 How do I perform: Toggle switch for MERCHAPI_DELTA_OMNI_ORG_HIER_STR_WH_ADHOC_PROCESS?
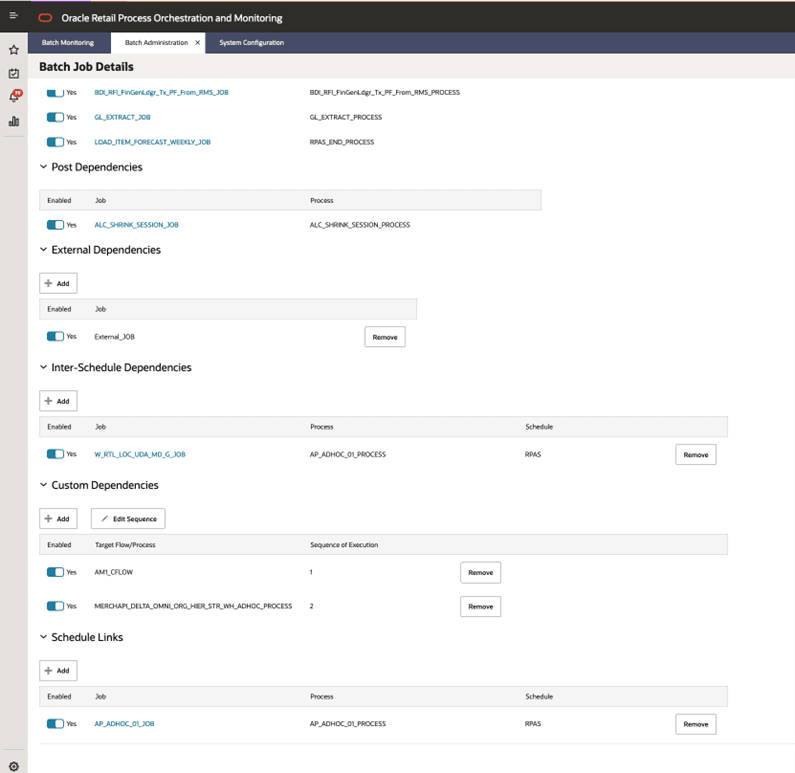pyautogui.click(x=55, y=606)
